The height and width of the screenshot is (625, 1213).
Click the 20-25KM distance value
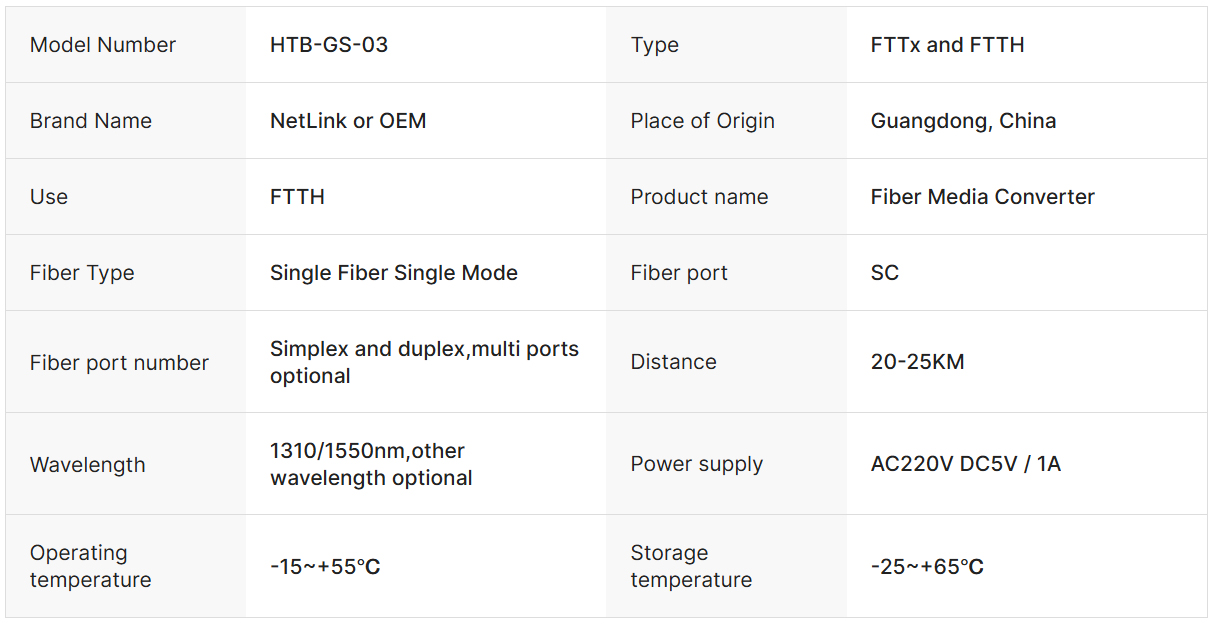coord(917,362)
